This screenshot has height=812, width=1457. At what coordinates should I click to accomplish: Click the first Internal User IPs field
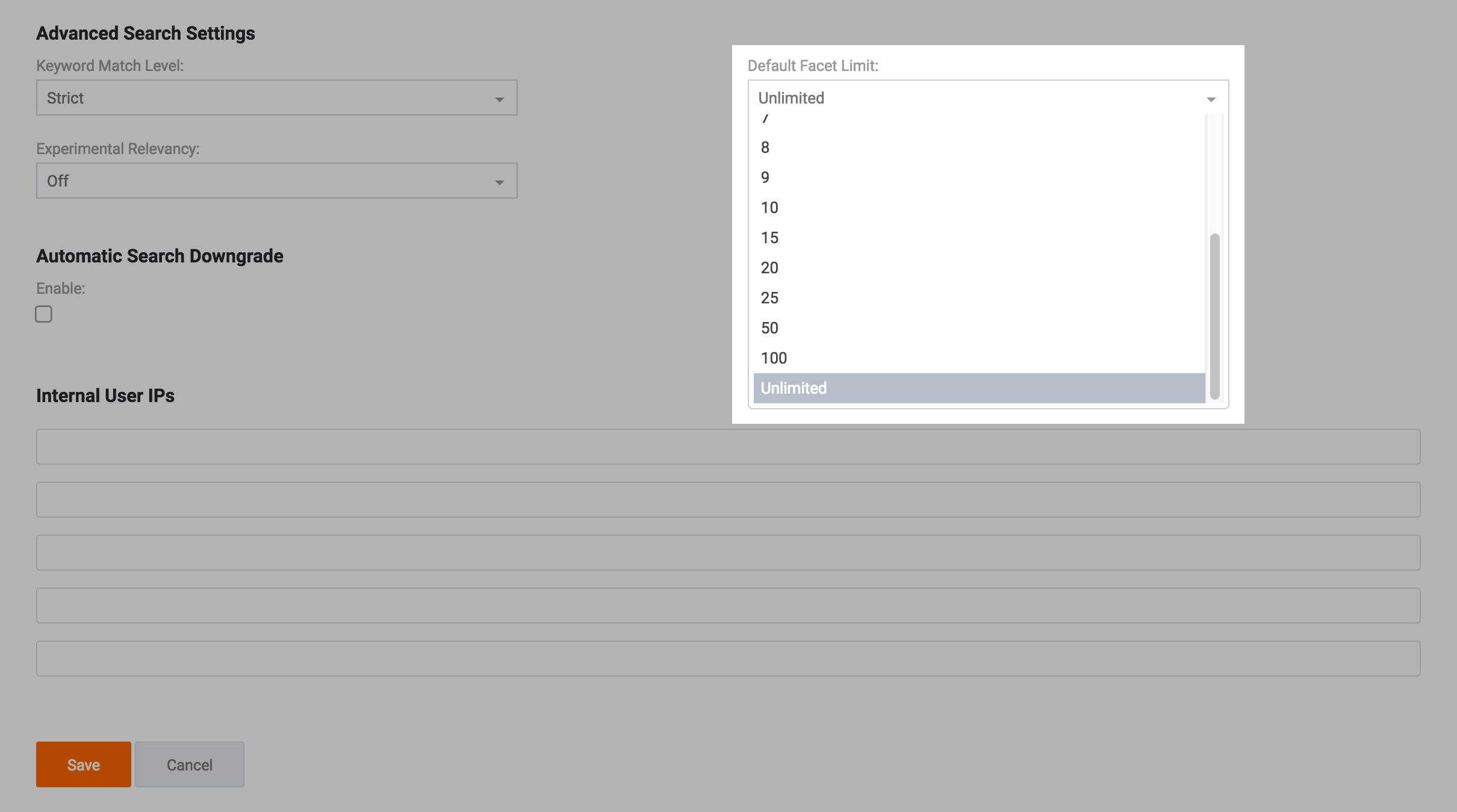728,447
